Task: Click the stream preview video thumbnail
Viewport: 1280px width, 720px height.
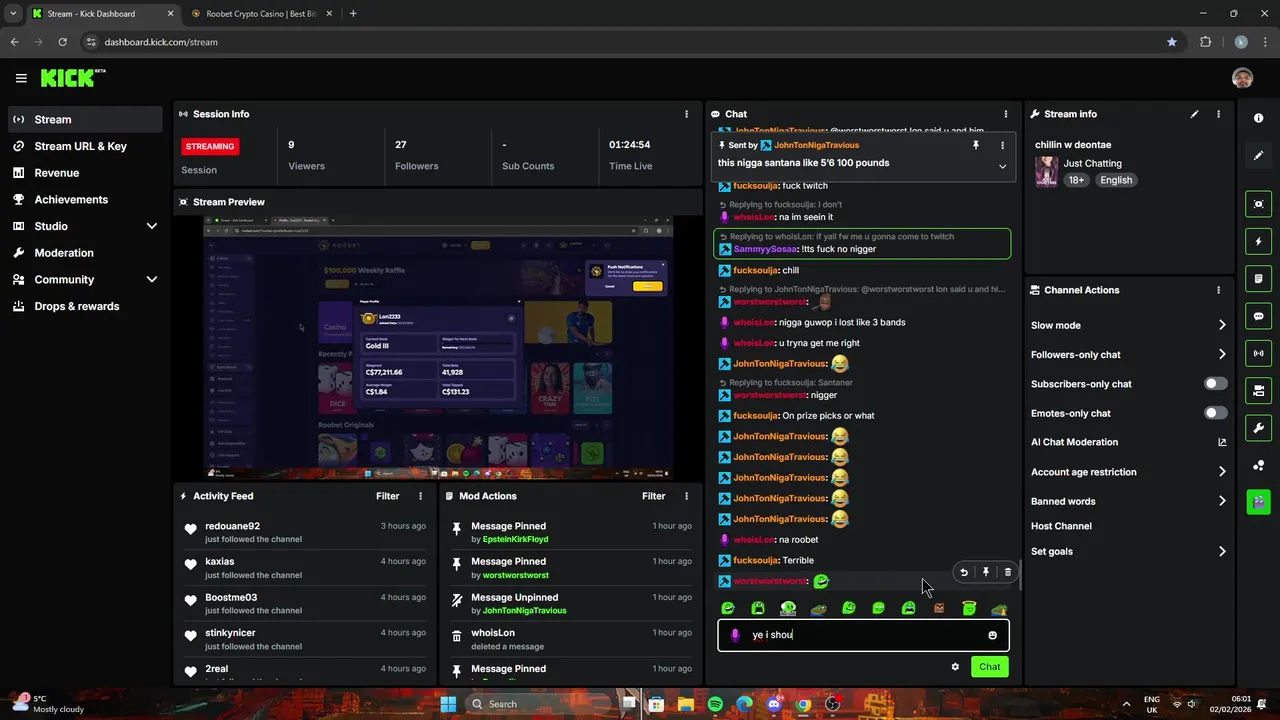Action: (438, 348)
